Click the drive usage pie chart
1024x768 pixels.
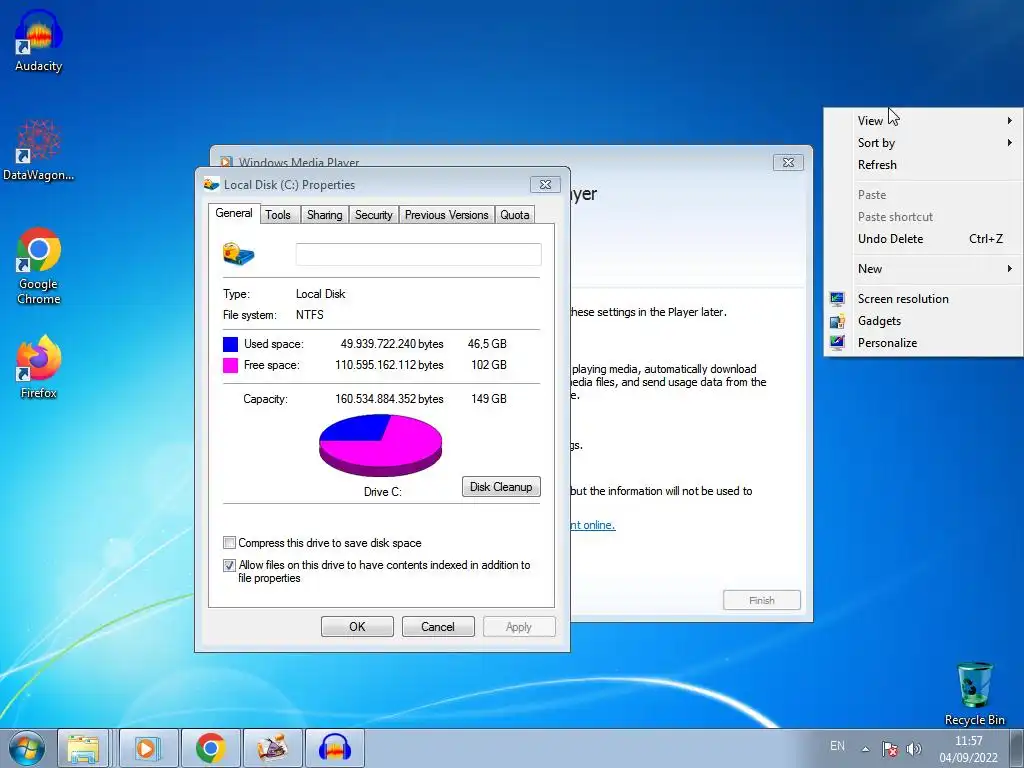point(380,445)
